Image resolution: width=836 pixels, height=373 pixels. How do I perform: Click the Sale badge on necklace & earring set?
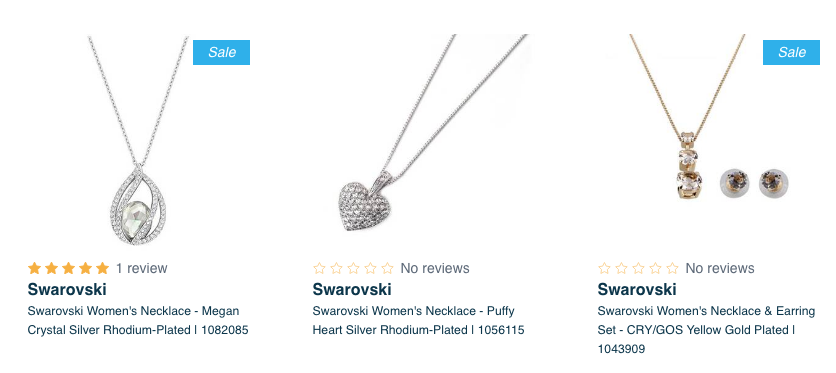pyautogui.click(x=791, y=52)
